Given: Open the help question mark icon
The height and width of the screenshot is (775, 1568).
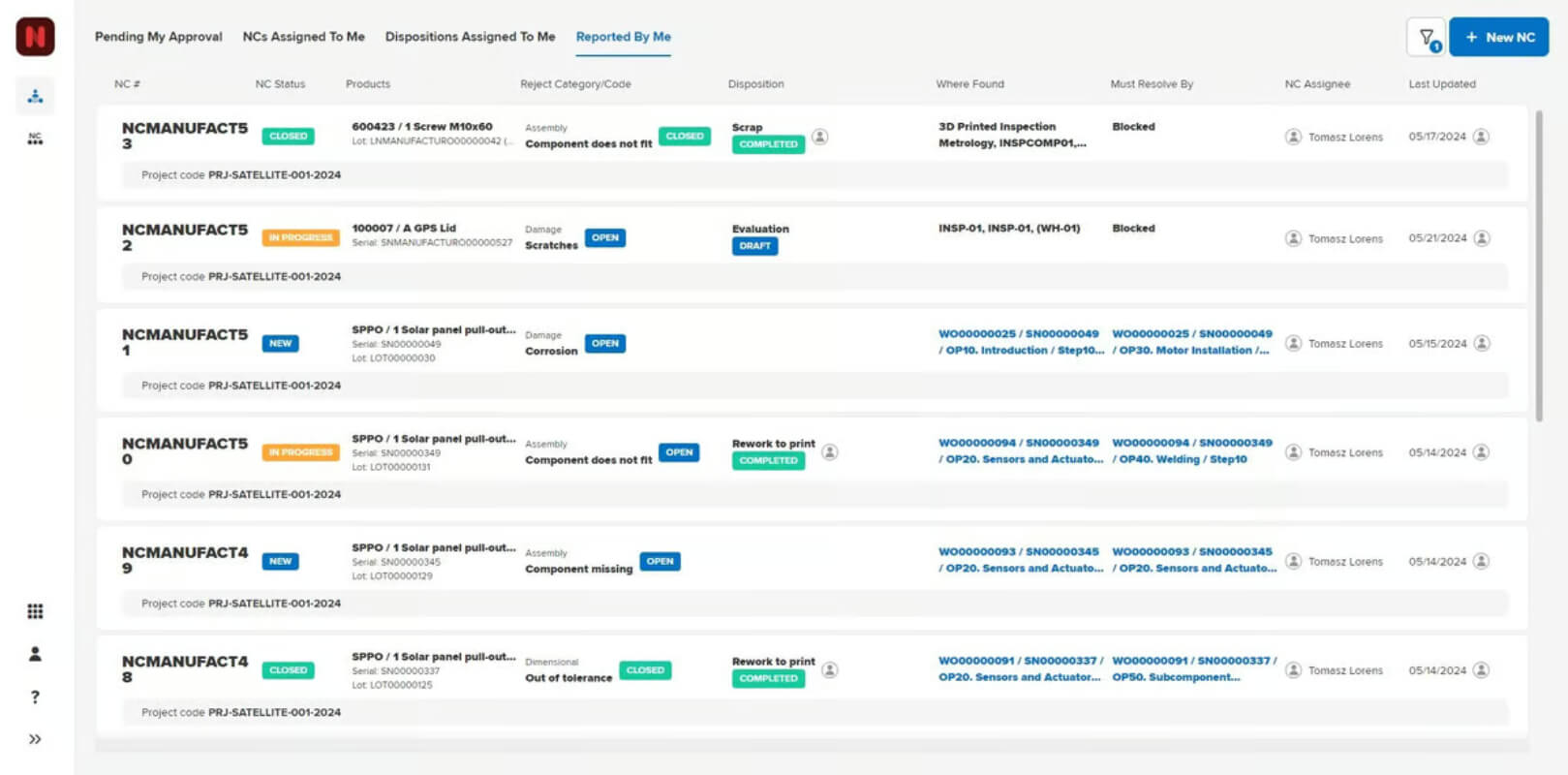Looking at the screenshot, I should (x=35, y=697).
